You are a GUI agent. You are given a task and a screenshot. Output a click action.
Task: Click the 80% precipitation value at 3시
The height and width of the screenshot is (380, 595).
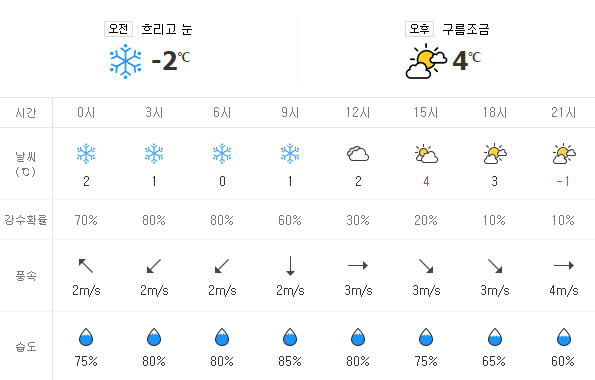(154, 220)
